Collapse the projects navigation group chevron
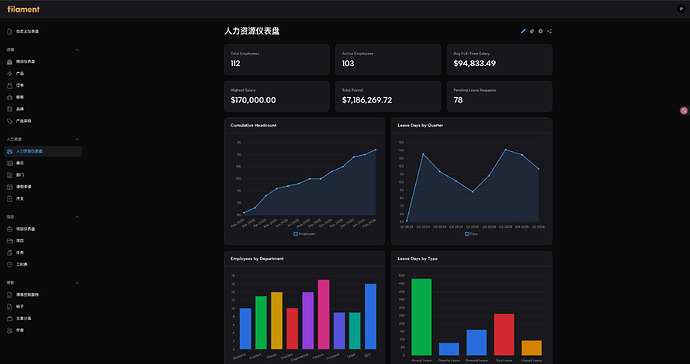This screenshot has width=690, height=364. (x=77, y=217)
